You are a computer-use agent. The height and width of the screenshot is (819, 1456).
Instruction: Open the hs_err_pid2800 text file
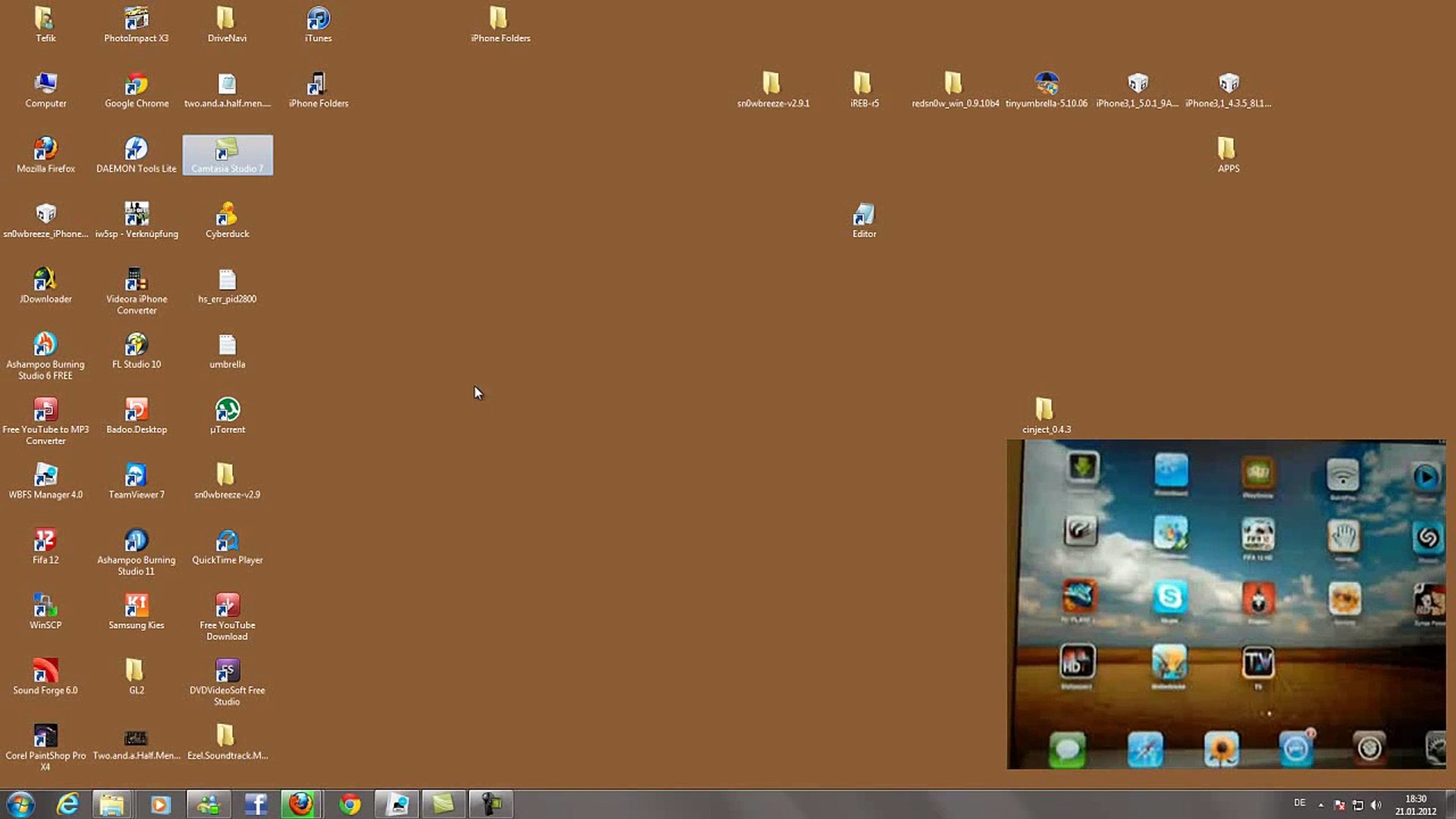pos(227,286)
